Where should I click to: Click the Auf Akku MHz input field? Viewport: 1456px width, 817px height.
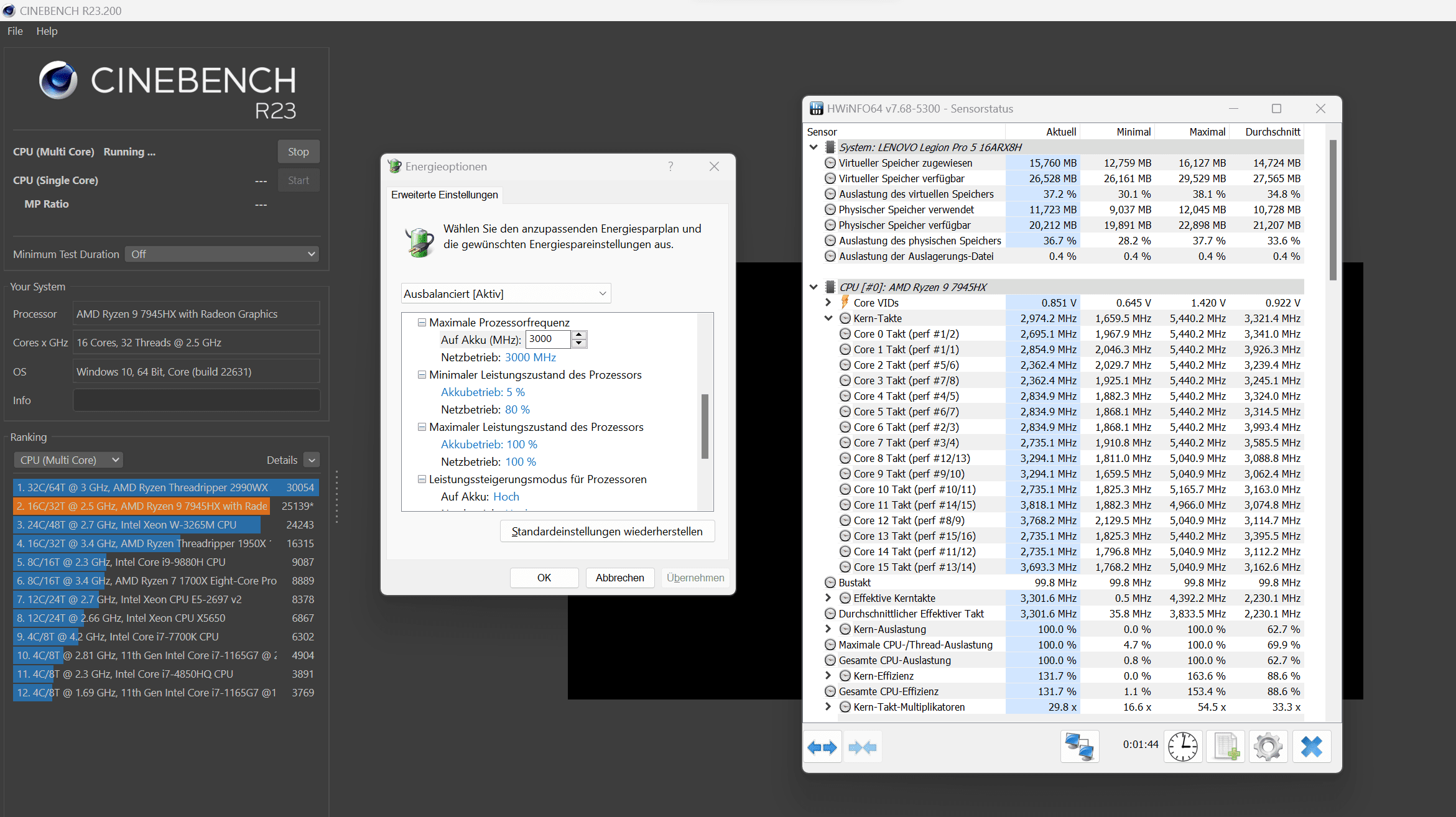[x=547, y=339]
